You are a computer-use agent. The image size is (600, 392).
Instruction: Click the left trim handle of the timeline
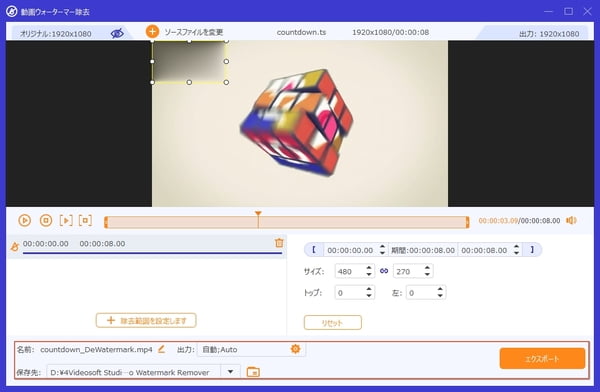[106, 222]
